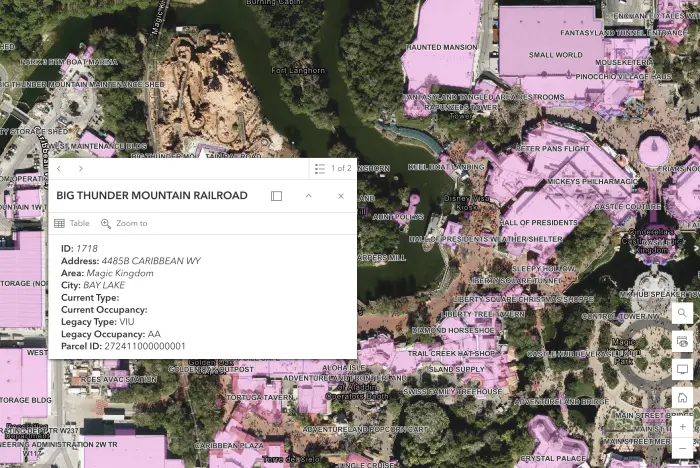Zoom out using the minus button
Viewport: 700px width, 468px height.
point(682,453)
